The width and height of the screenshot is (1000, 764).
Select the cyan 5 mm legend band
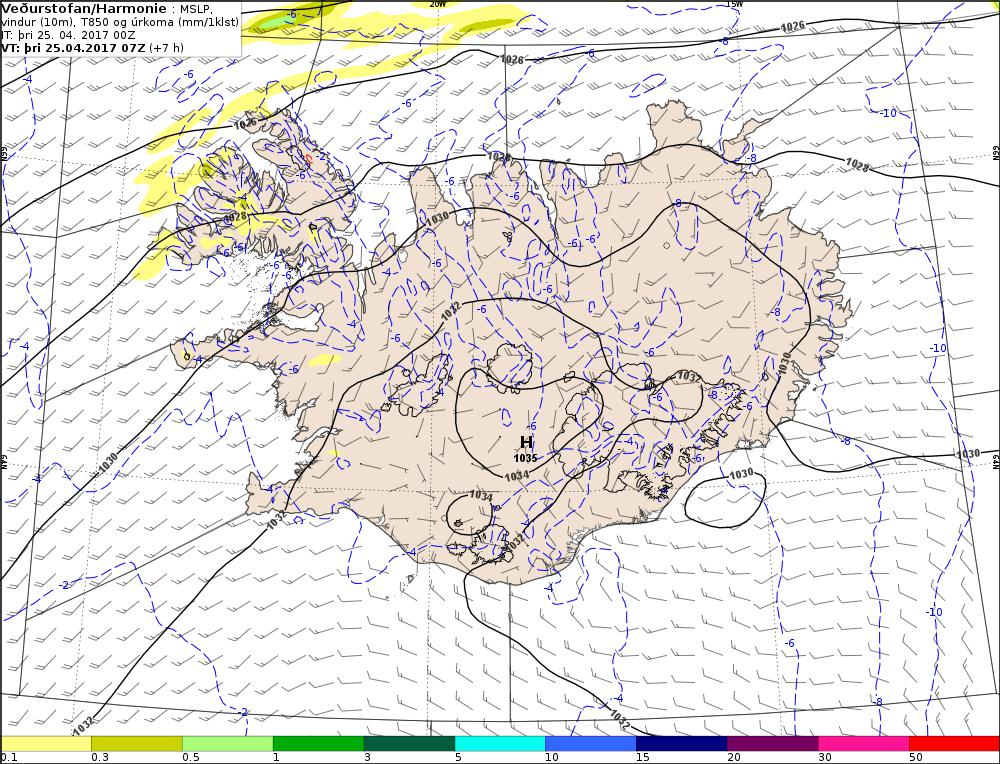500,744
